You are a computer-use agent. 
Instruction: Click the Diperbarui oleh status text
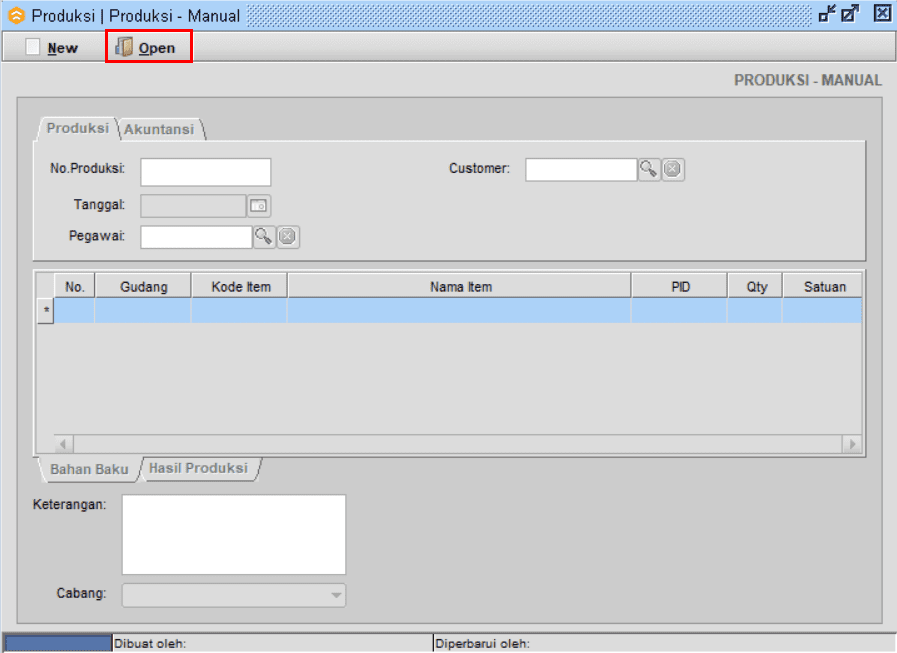point(482,644)
